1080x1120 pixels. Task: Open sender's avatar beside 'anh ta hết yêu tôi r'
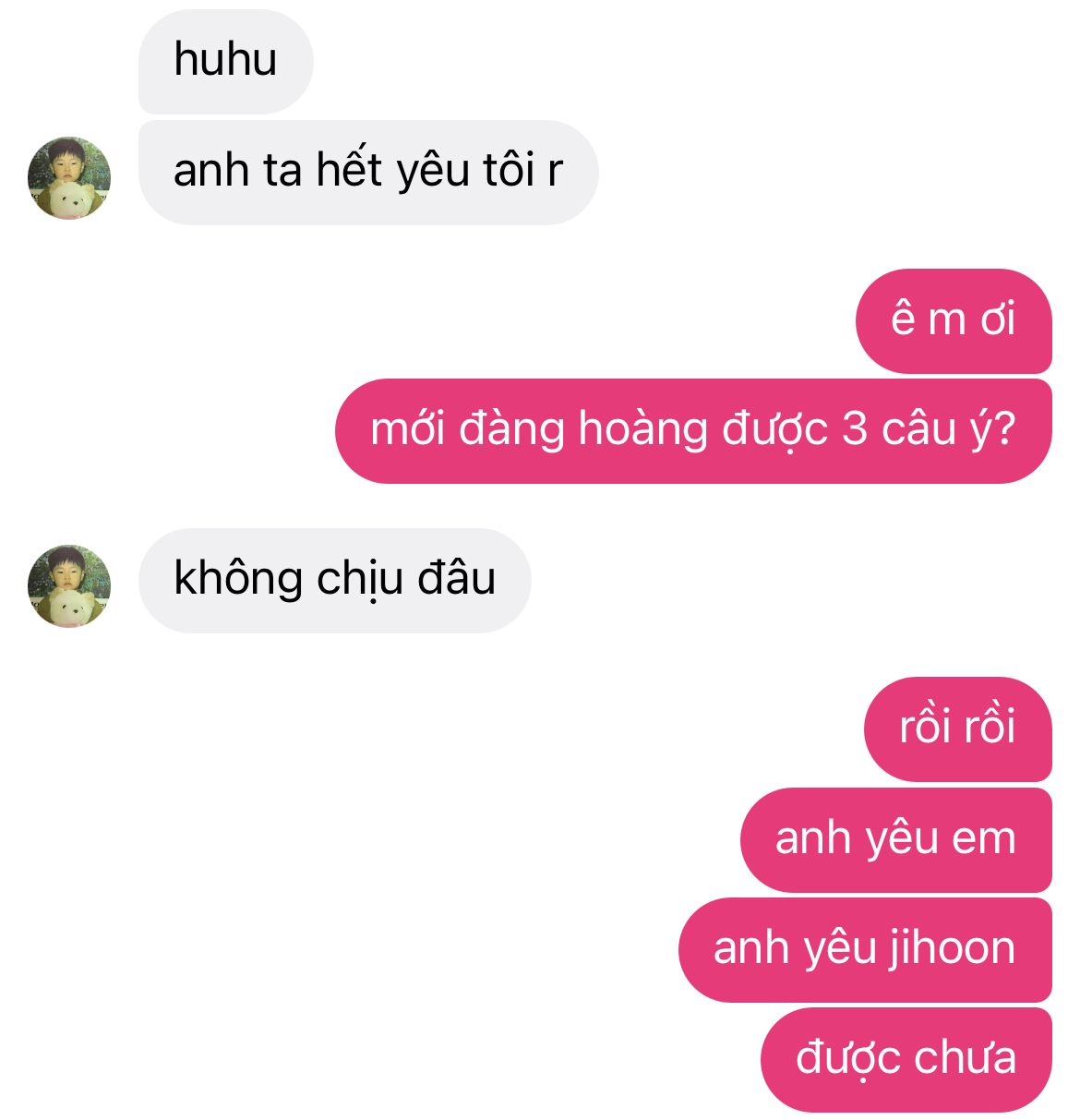click(69, 177)
